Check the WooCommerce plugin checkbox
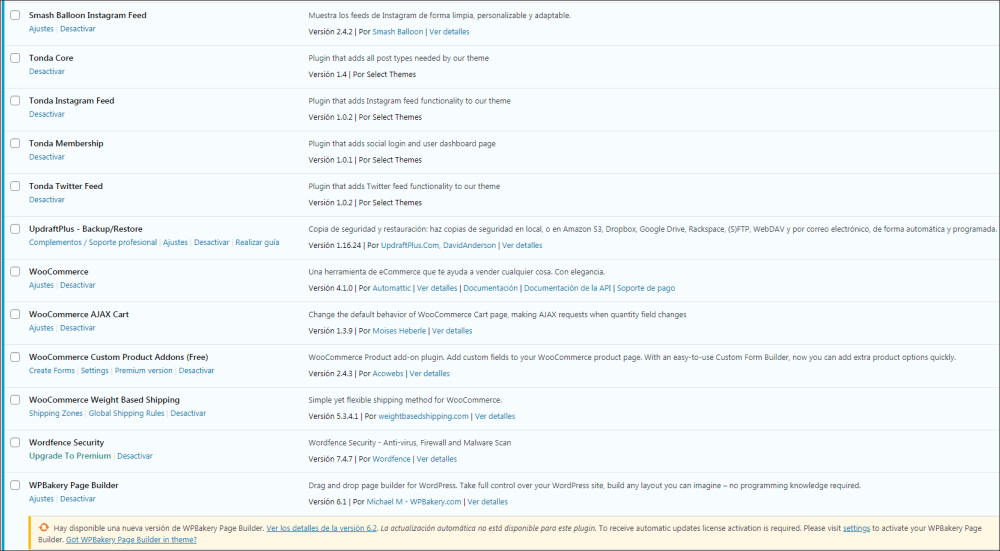 (x=15, y=272)
